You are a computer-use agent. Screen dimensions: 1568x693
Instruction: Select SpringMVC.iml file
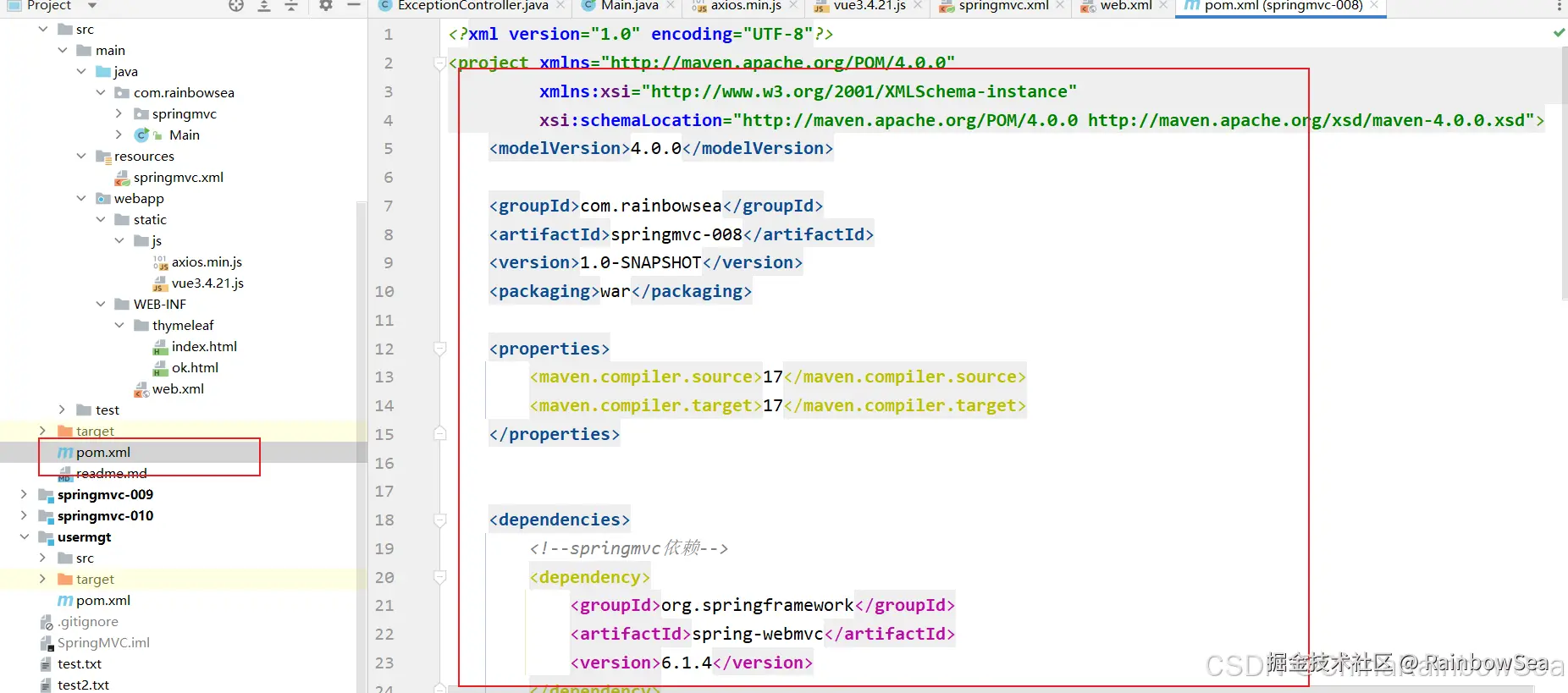103,642
